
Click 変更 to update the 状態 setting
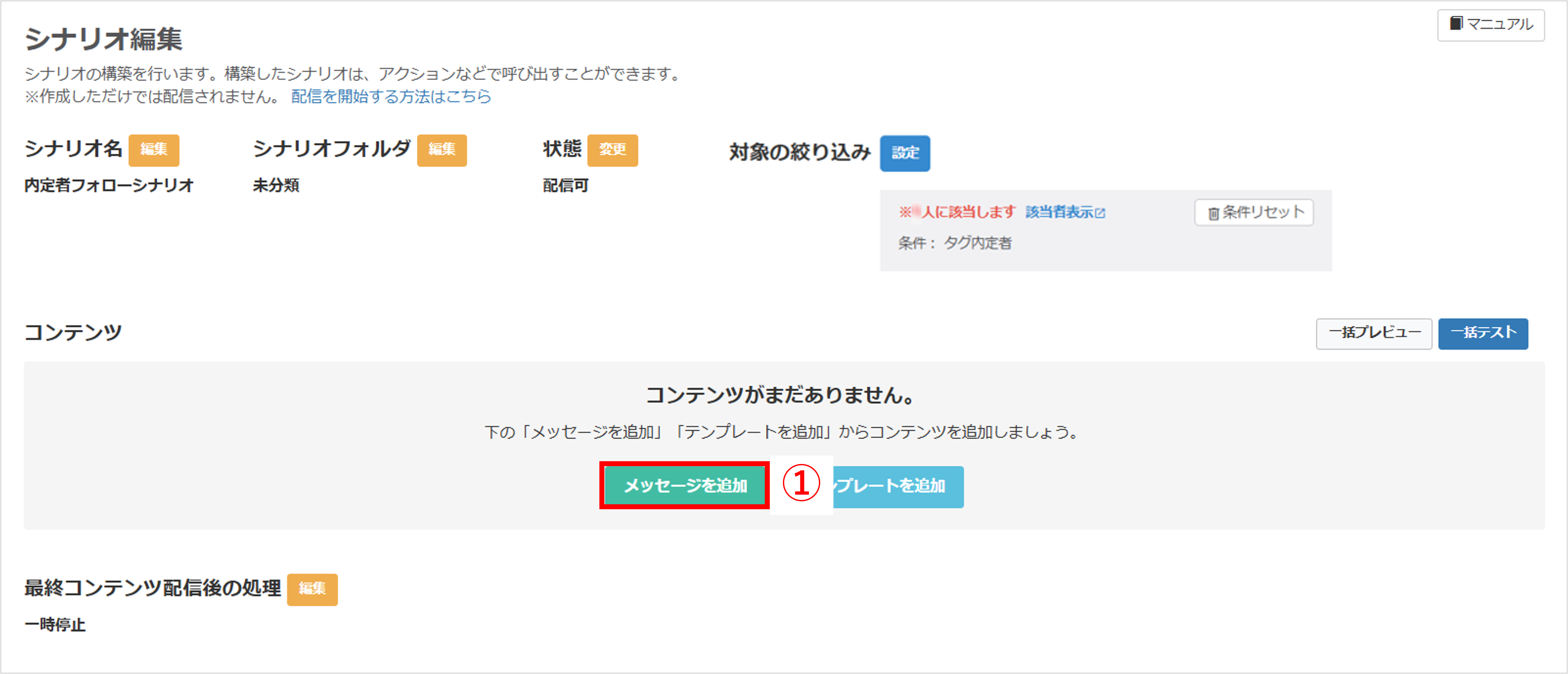613,151
